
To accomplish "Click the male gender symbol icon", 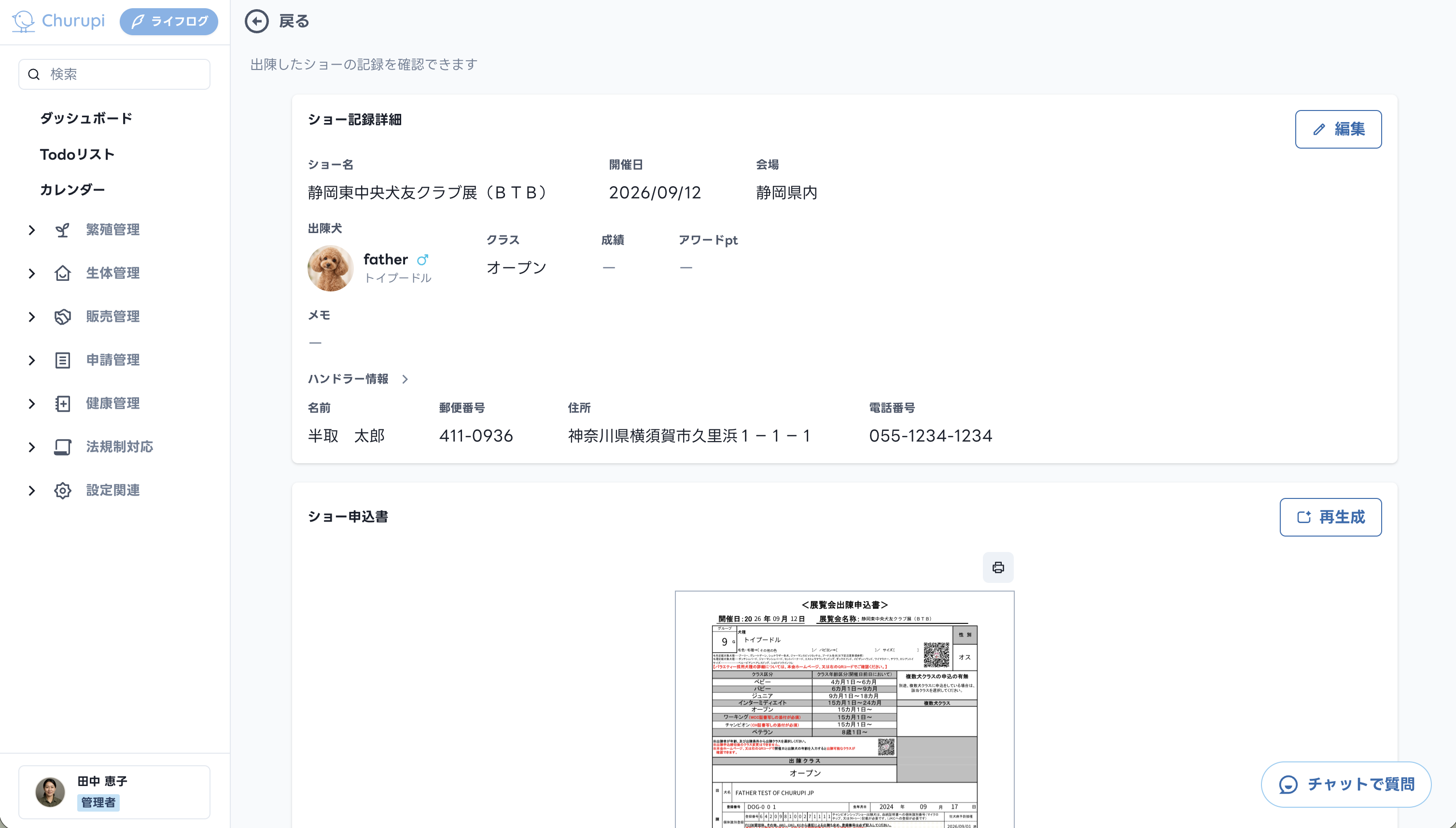I will coord(422,260).
